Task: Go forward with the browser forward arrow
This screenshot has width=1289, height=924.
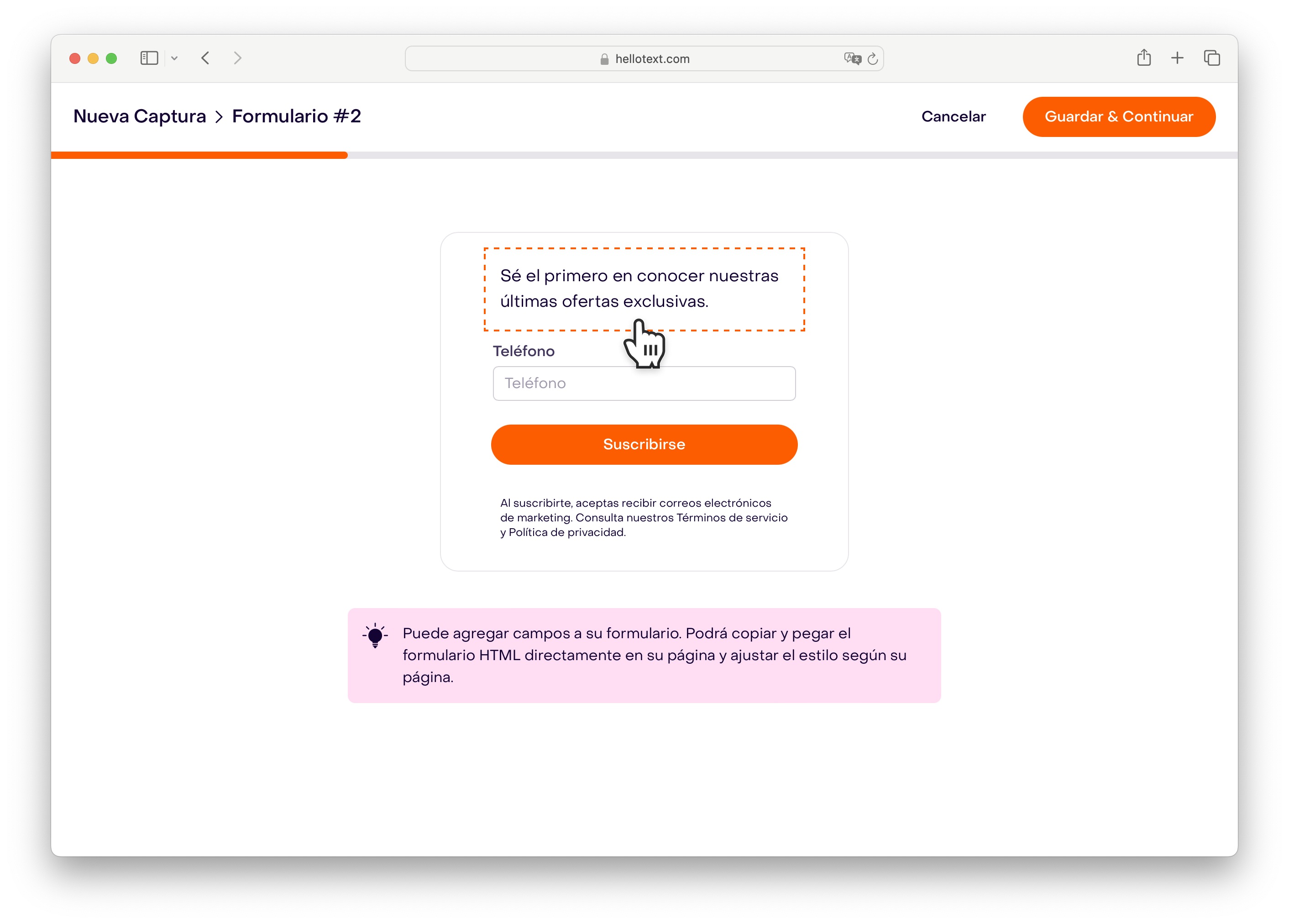Action: click(x=237, y=58)
